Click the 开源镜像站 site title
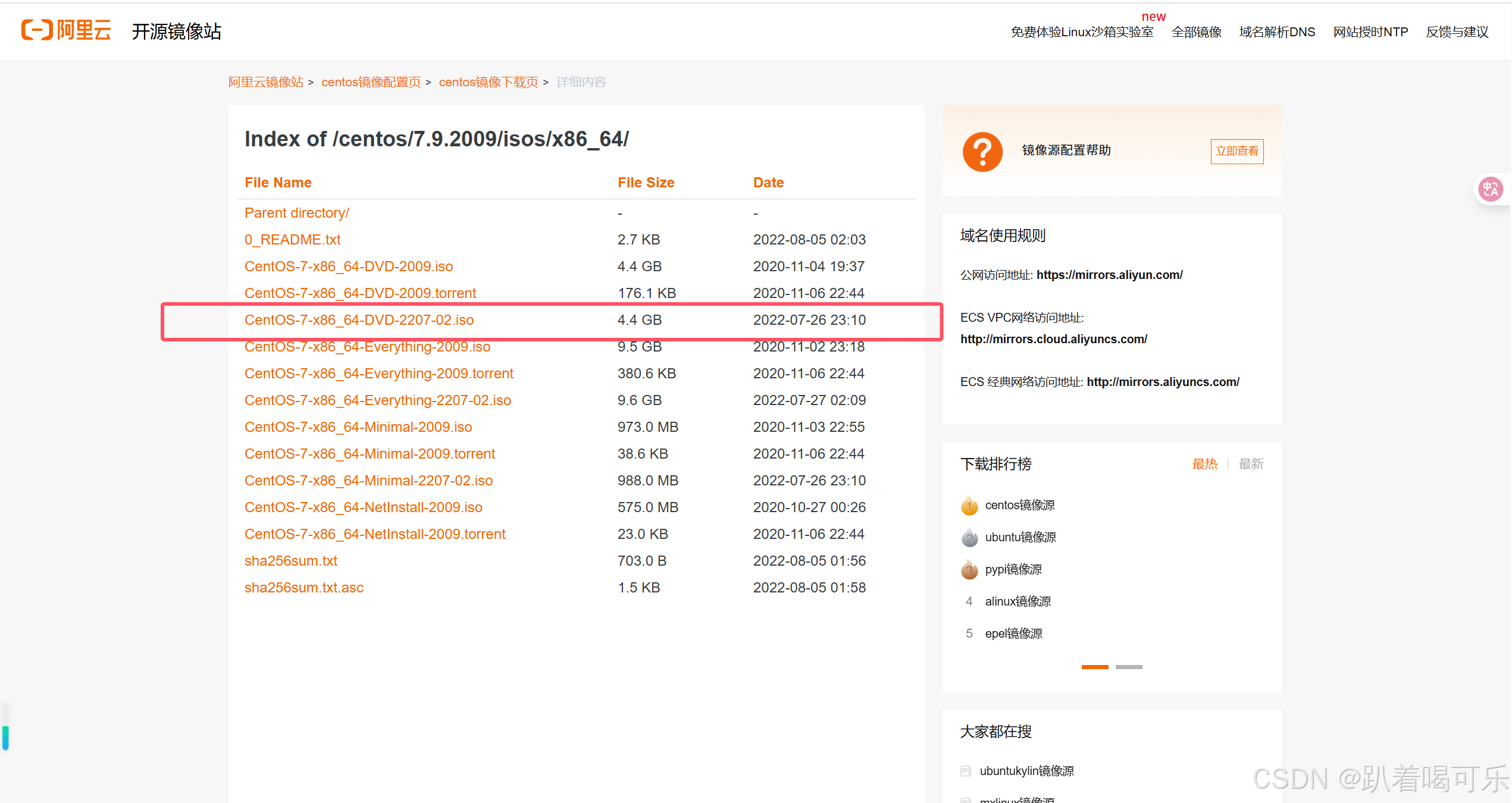 (177, 32)
